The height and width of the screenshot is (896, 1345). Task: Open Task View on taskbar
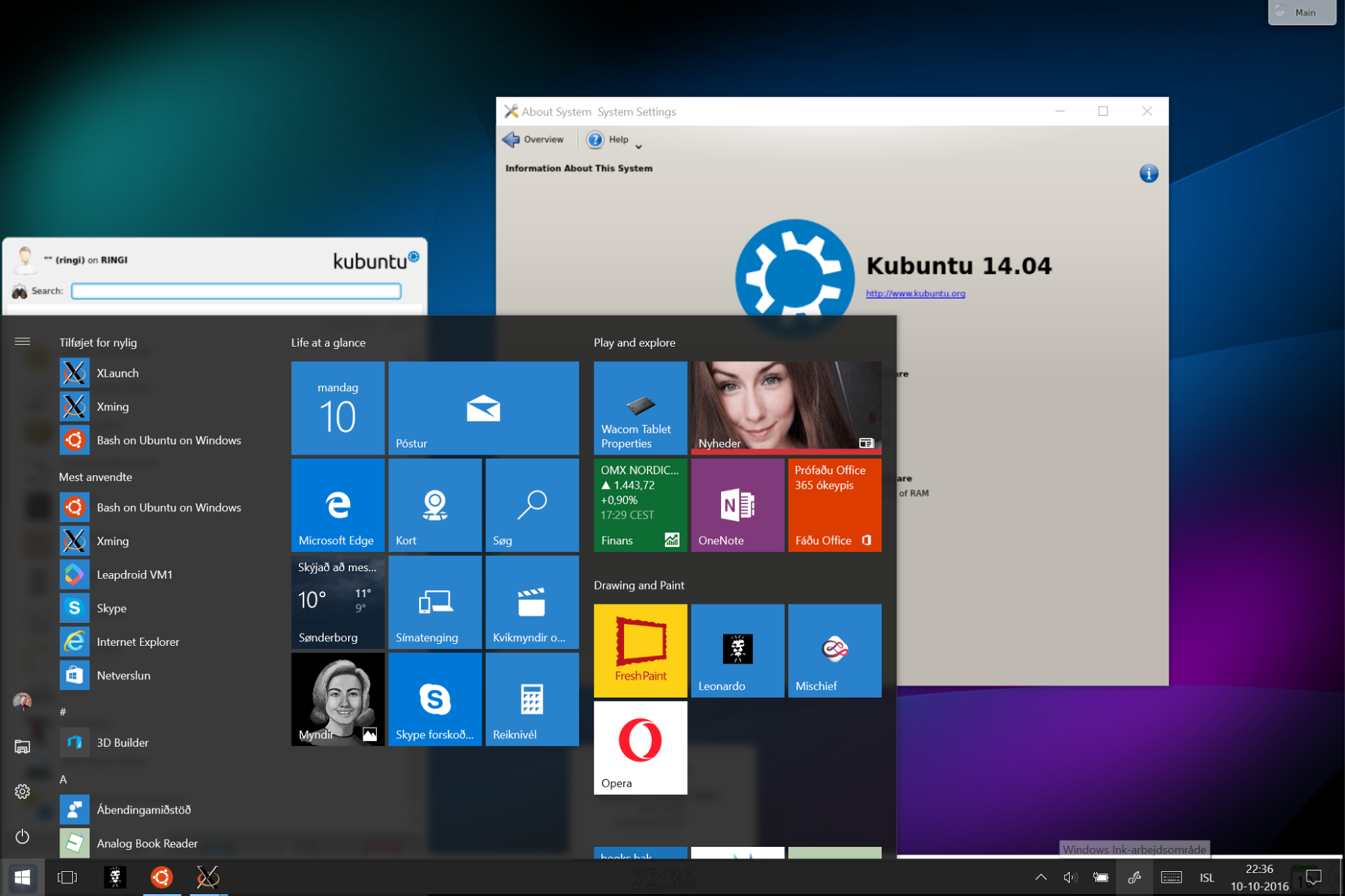click(67, 877)
